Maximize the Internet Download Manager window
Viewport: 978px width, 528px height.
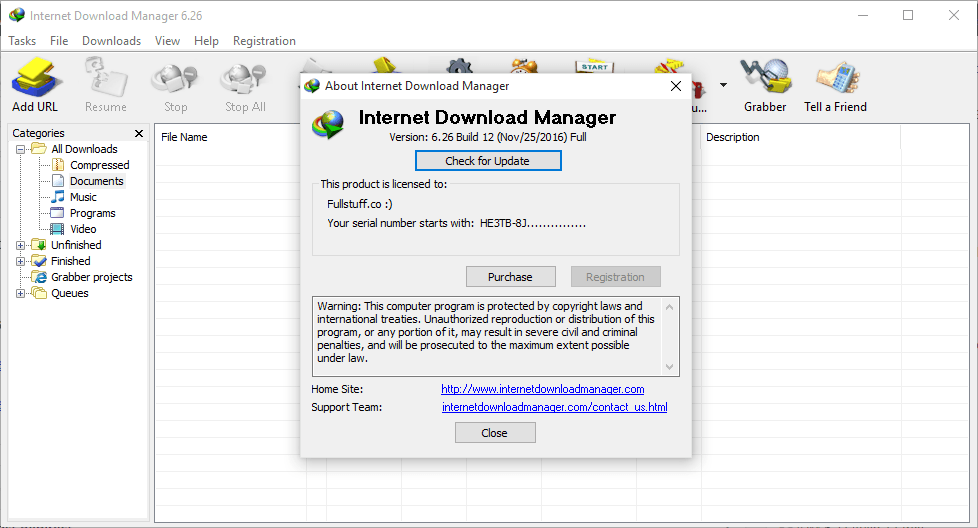908,15
